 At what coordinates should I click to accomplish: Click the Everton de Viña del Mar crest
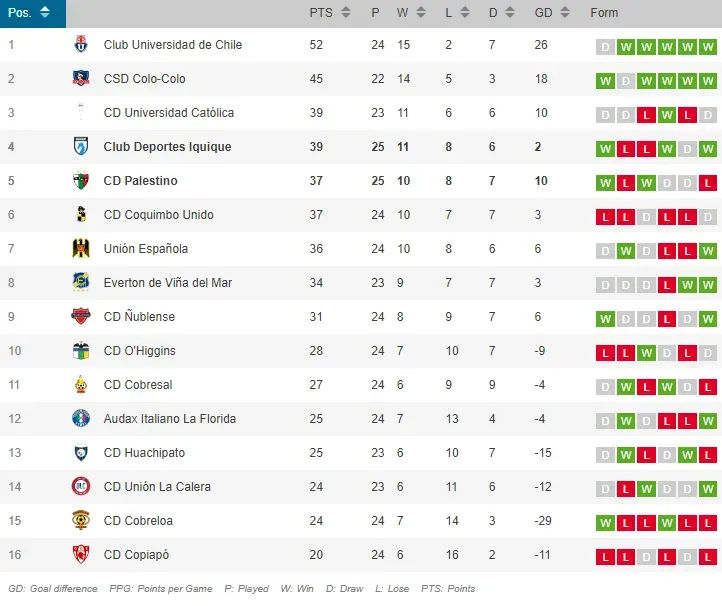(x=81, y=283)
